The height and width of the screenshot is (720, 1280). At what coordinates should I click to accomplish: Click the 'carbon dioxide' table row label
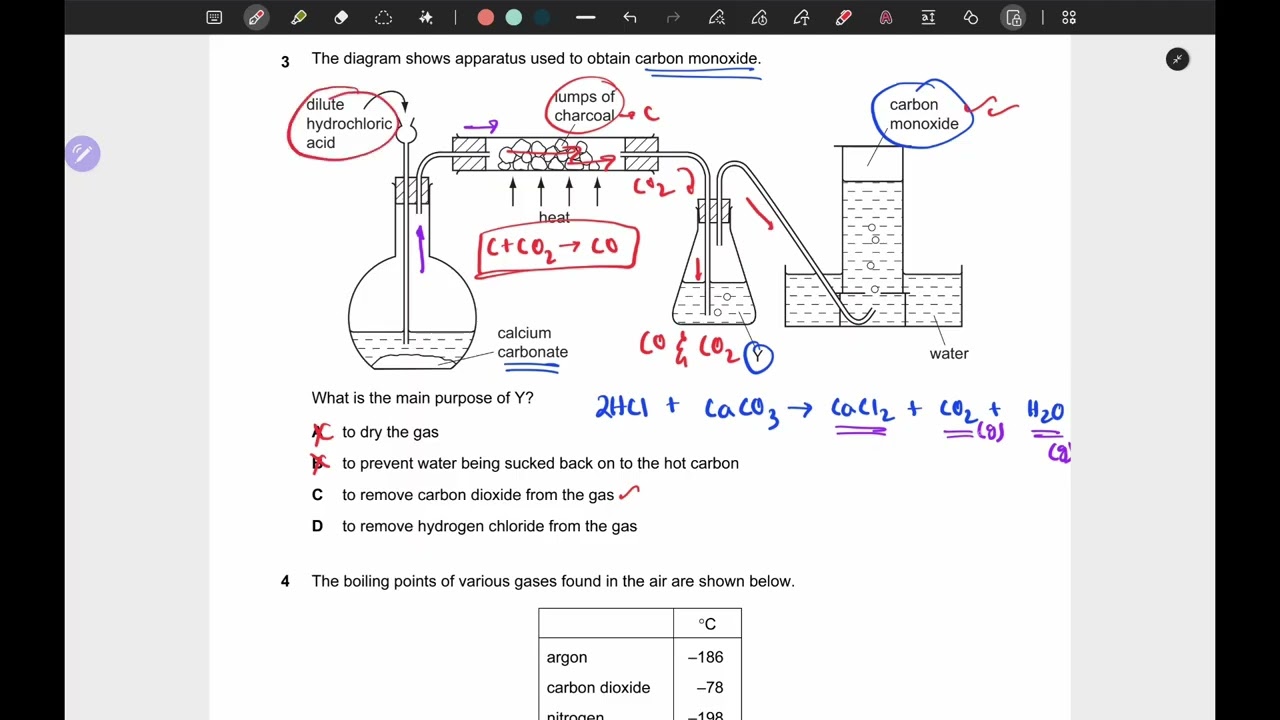[598, 688]
